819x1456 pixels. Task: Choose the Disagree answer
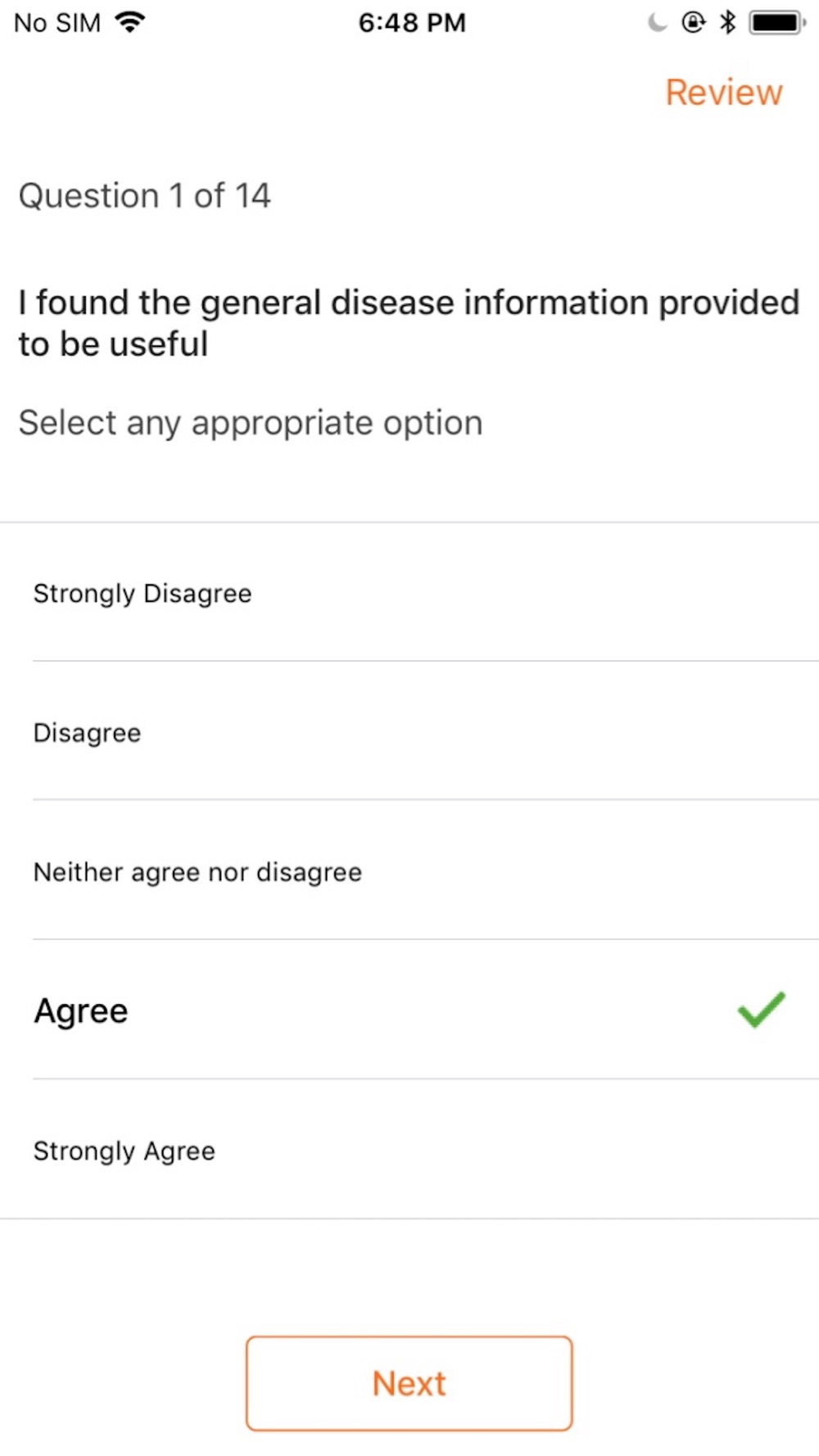409,731
